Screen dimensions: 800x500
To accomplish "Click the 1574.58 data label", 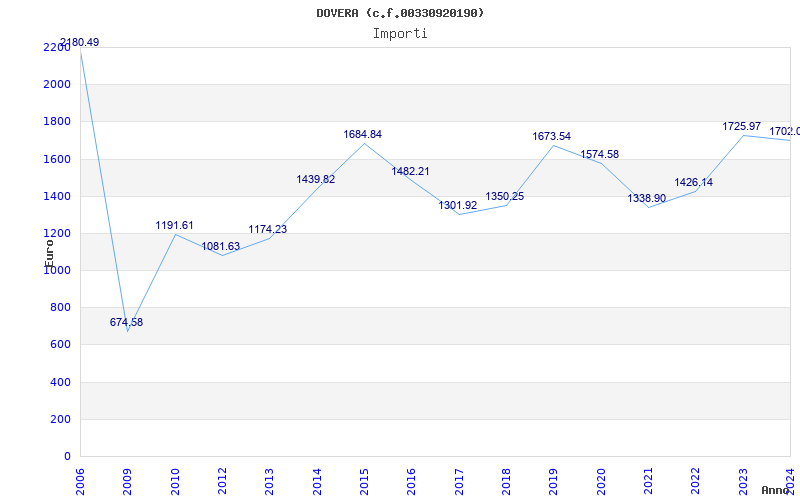I will (599, 155).
